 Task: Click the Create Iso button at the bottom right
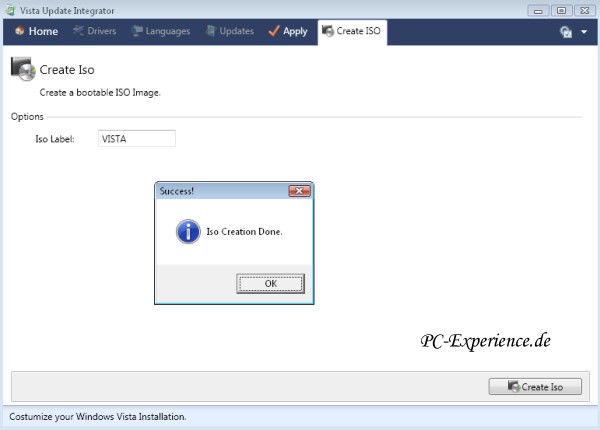[x=535, y=386]
